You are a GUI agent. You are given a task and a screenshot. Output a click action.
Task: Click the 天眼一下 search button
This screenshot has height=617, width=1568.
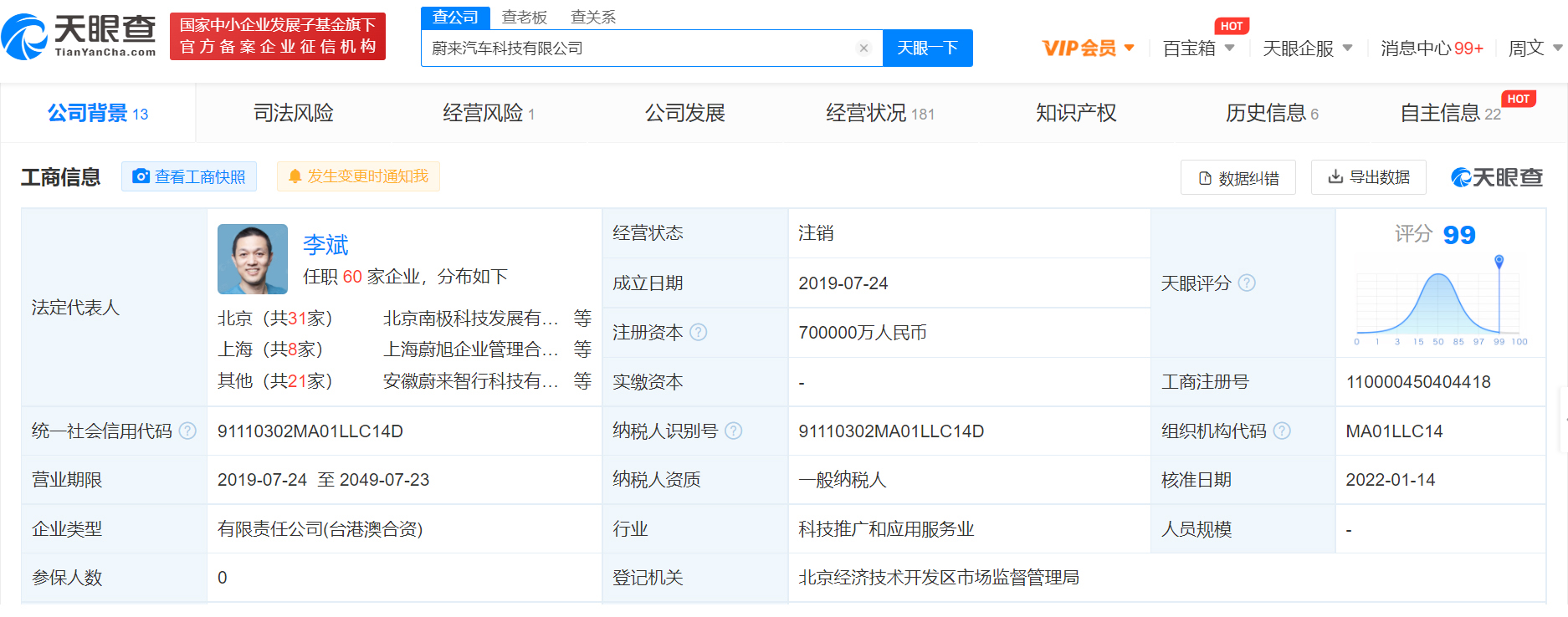pos(927,48)
